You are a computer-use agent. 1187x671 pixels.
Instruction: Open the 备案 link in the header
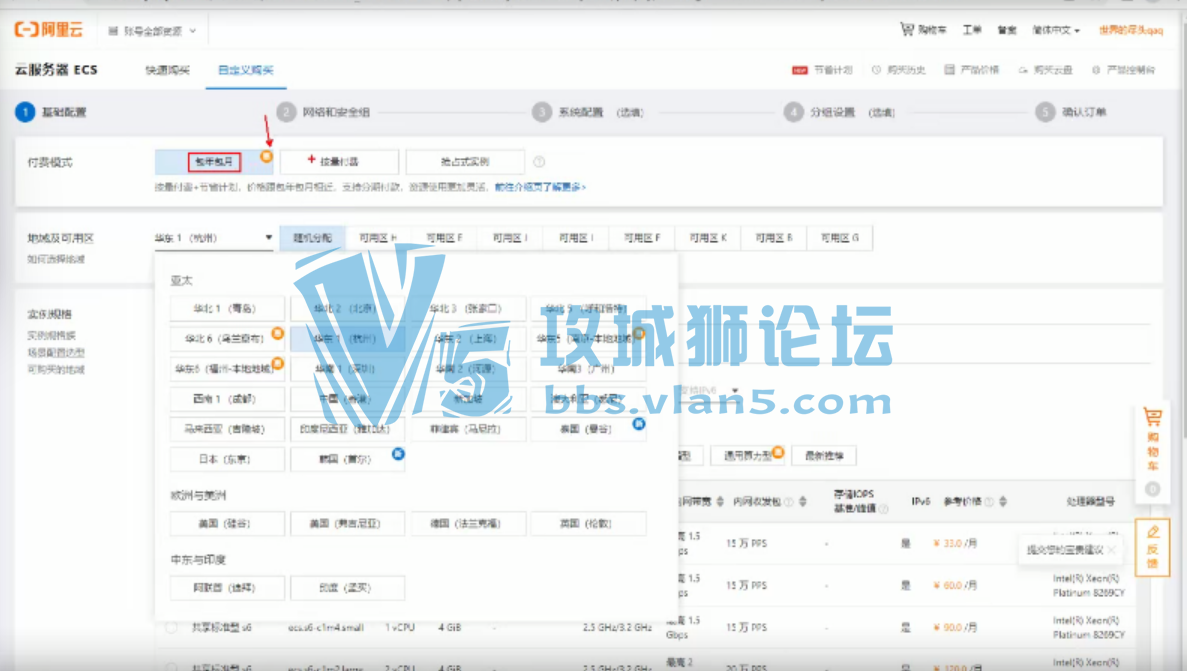click(x=1007, y=30)
